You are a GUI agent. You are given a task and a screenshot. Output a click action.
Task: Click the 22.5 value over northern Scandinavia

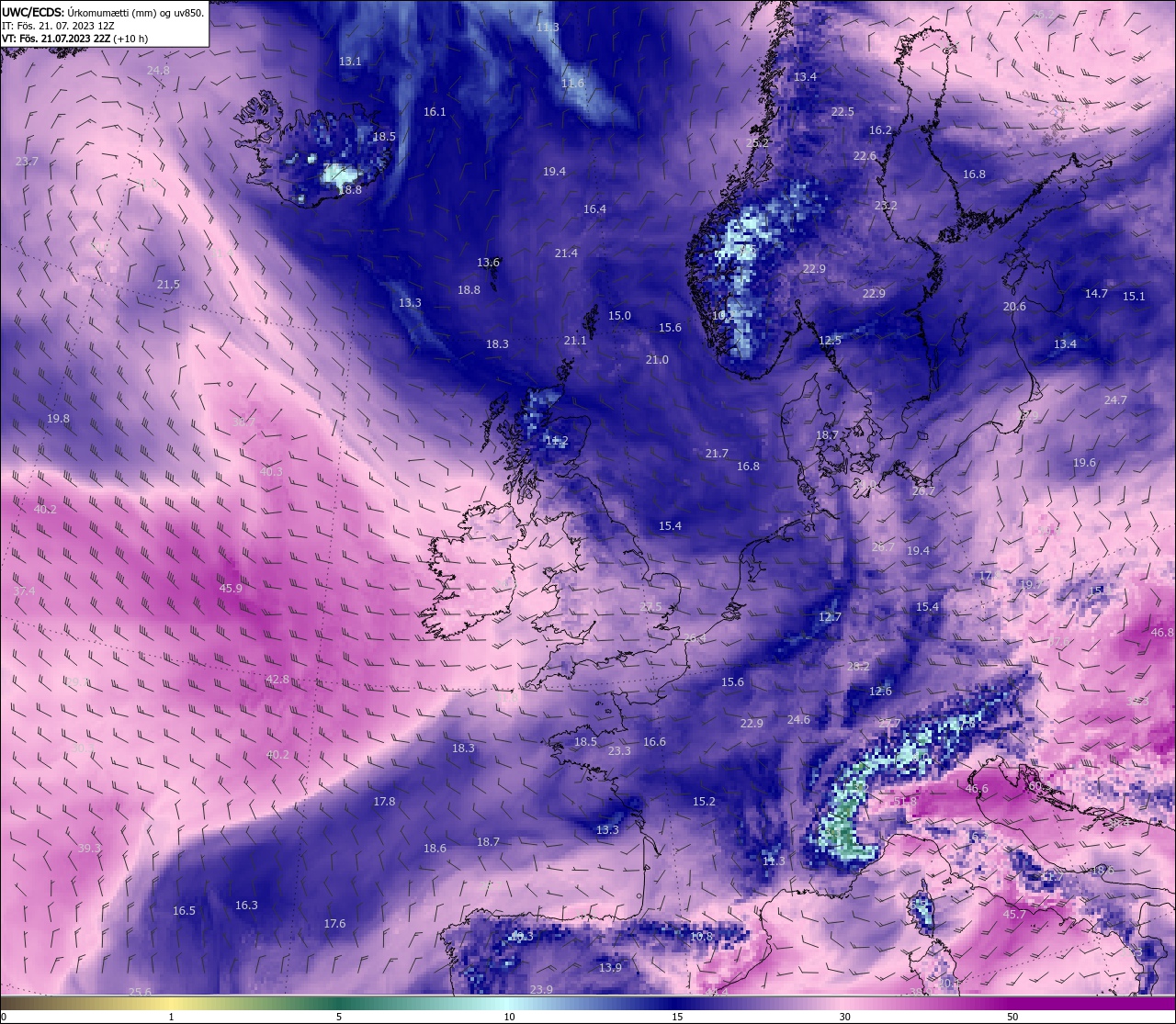point(842,112)
